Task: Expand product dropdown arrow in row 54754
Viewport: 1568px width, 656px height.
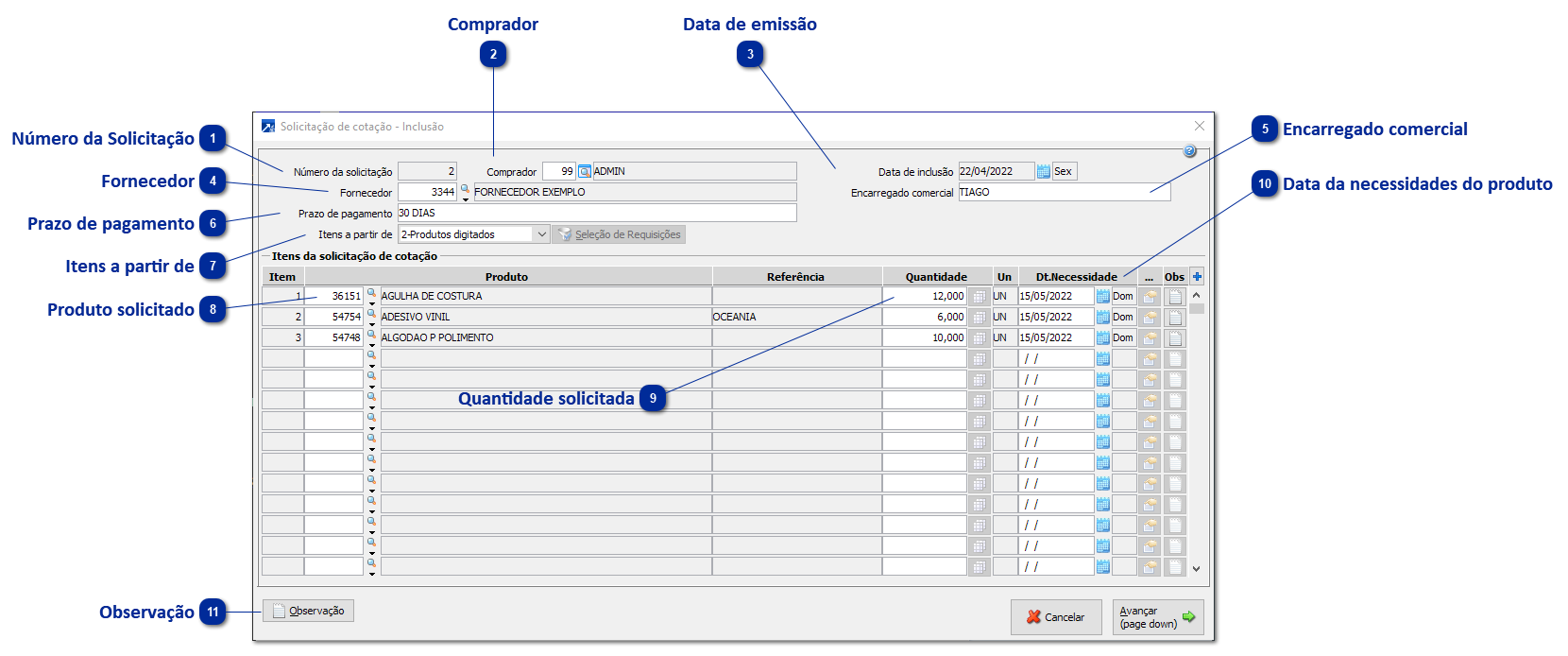Action: tap(371, 324)
